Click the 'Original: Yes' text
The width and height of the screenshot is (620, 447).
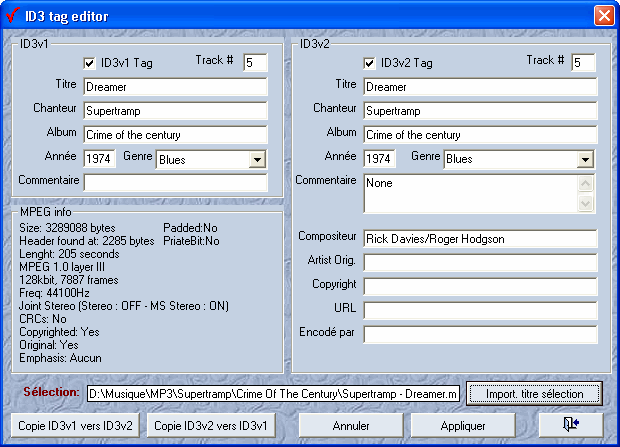(x=49, y=345)
